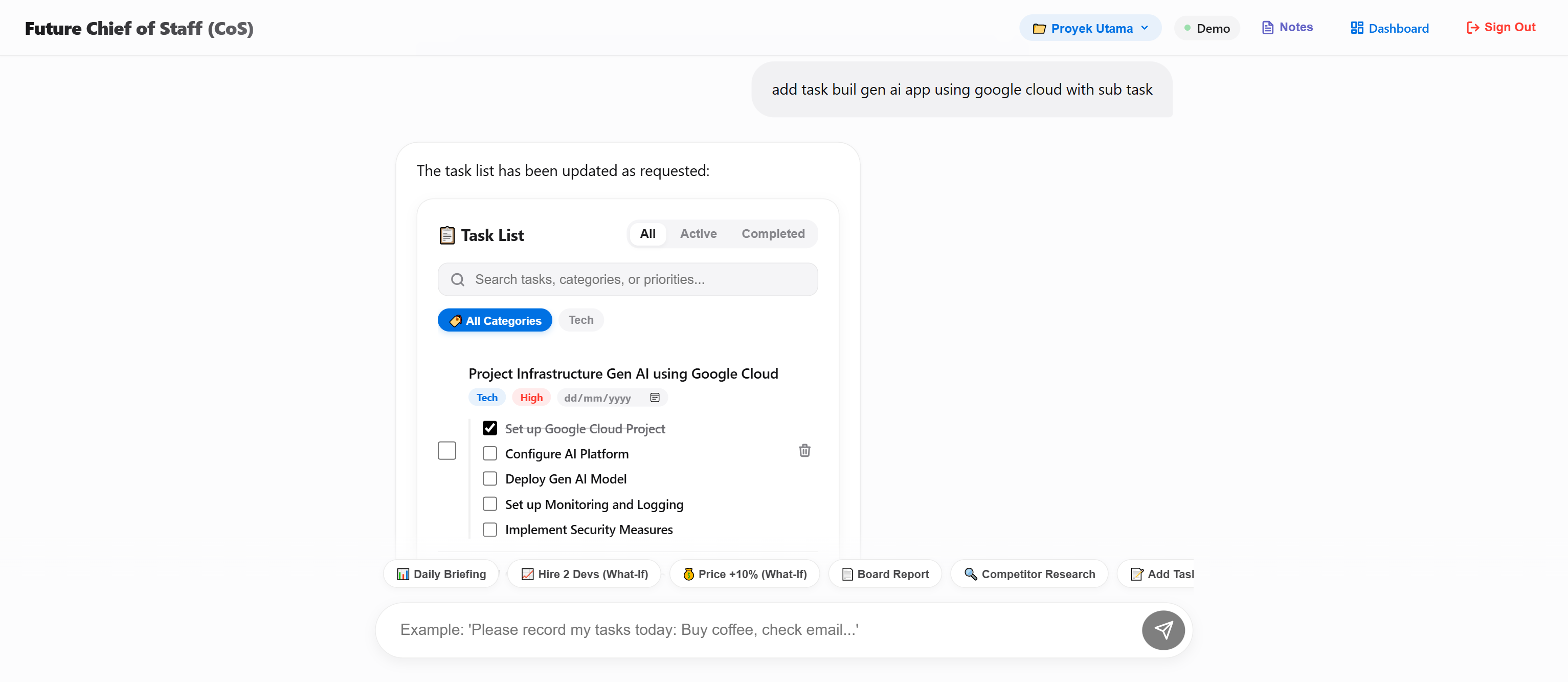Check Implement Security Measures subtask
1568x682 pixels.
tap(490, 530)
